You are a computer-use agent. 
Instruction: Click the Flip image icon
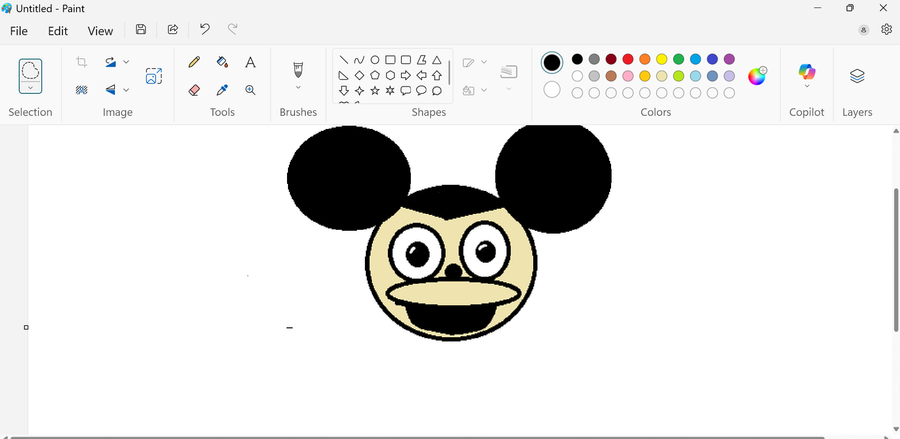[x=111, y=90]
